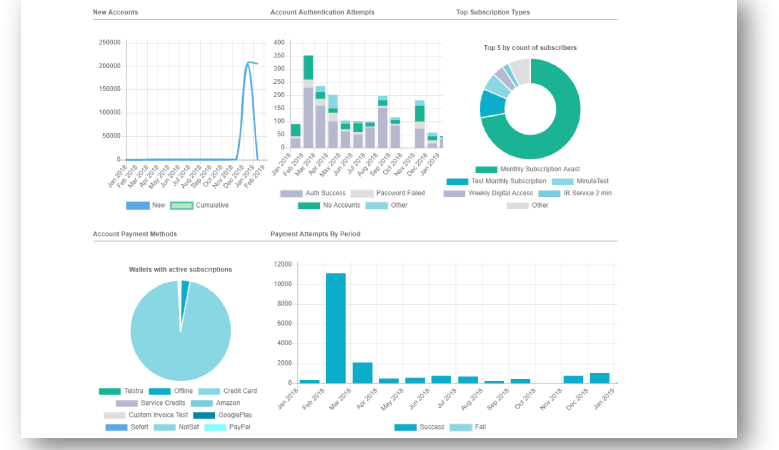Toggle the Success legend in Payment Attempts
The image size is (779, 450).
(x=417, y=427)
